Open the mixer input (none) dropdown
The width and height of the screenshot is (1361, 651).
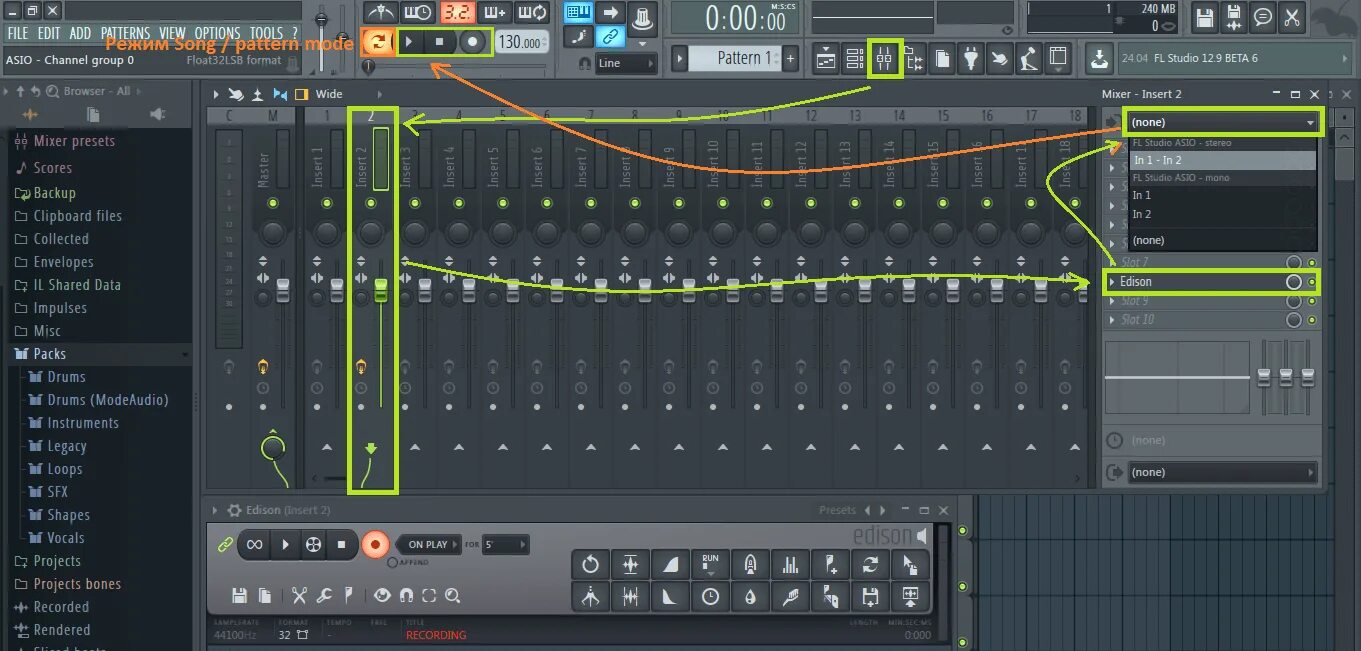[1222, 122]
